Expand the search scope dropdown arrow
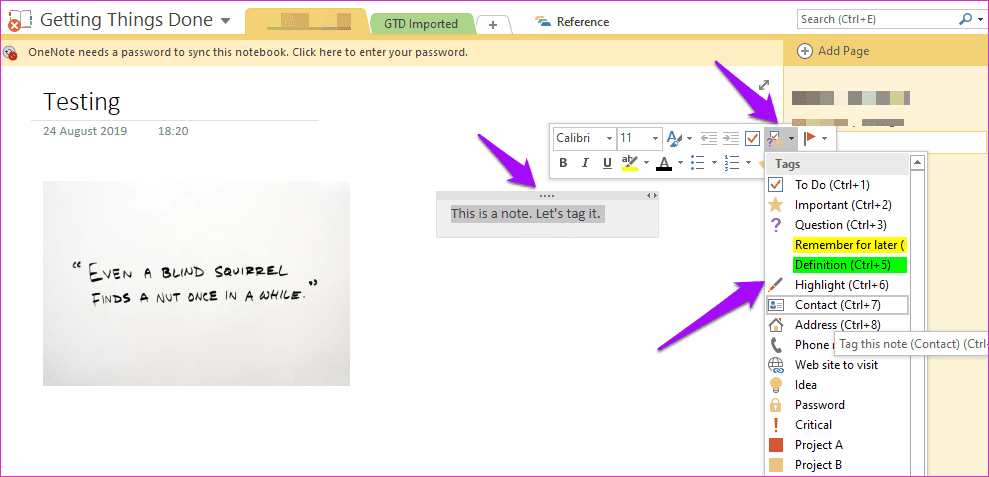This screenshot has width=989, height=477. point(979,20)
